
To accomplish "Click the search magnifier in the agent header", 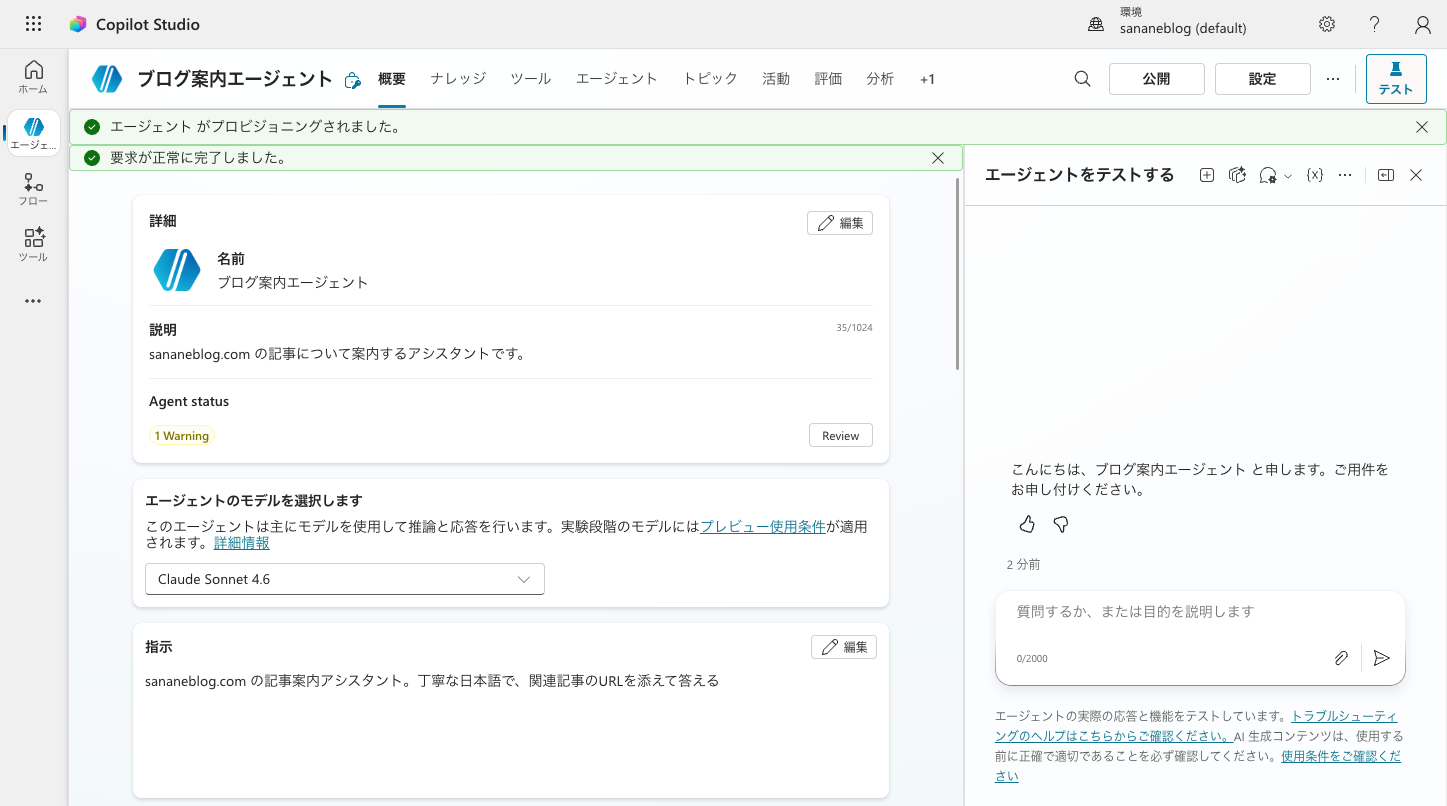I will [x=1082, y=79].
